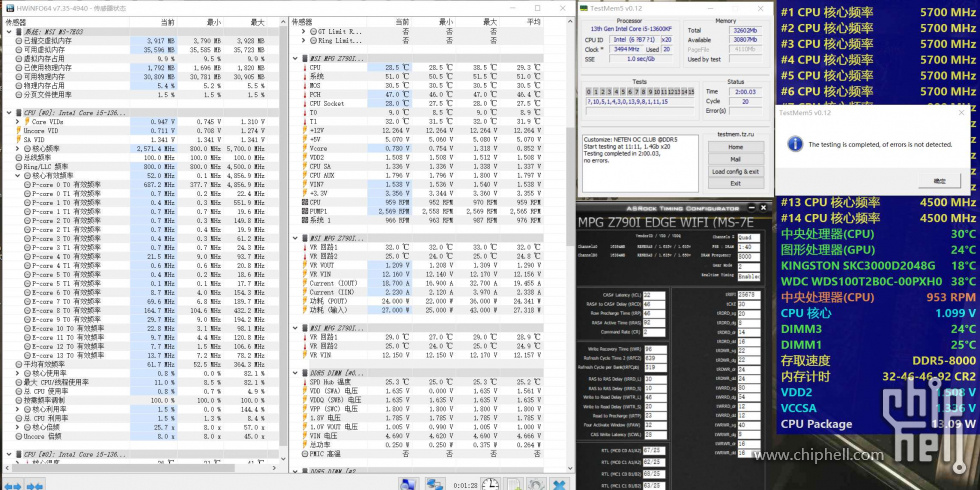Collapse the 核心有效频率 row

19,176
